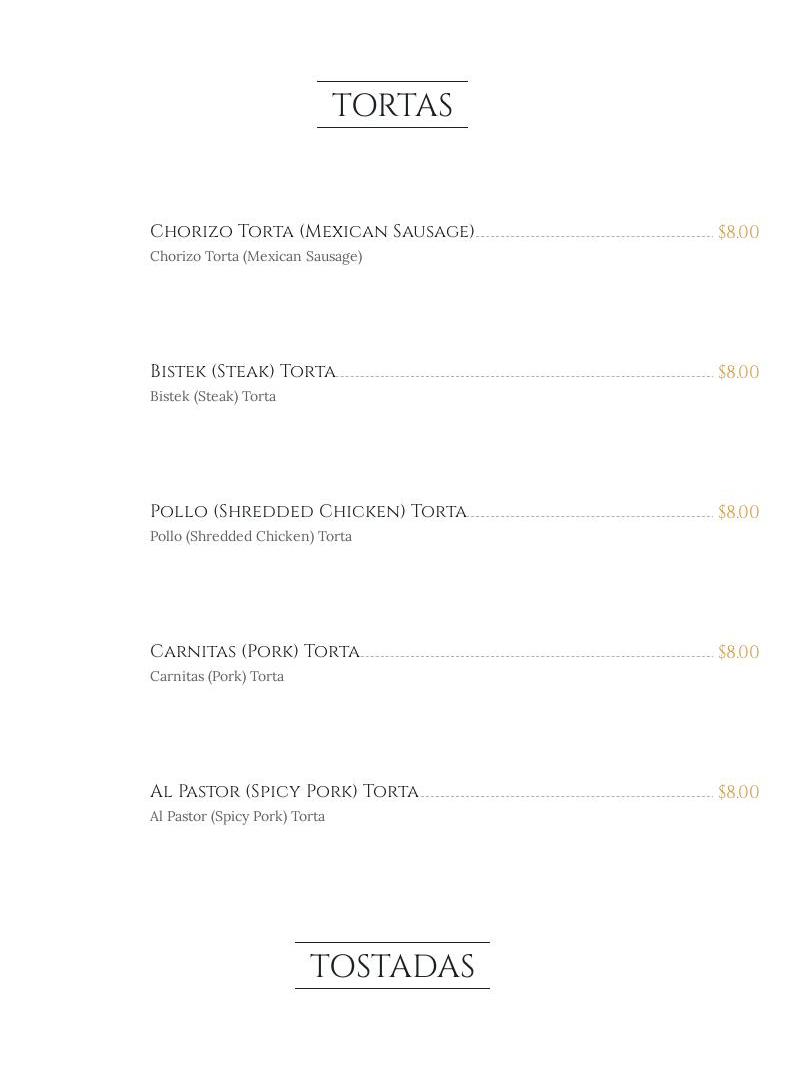Click the dotted leader line after Bistek Torta title
Image resolution: width=785 pixels, height=1082 pixels.
pyautogui.click(x=525, y=376)
